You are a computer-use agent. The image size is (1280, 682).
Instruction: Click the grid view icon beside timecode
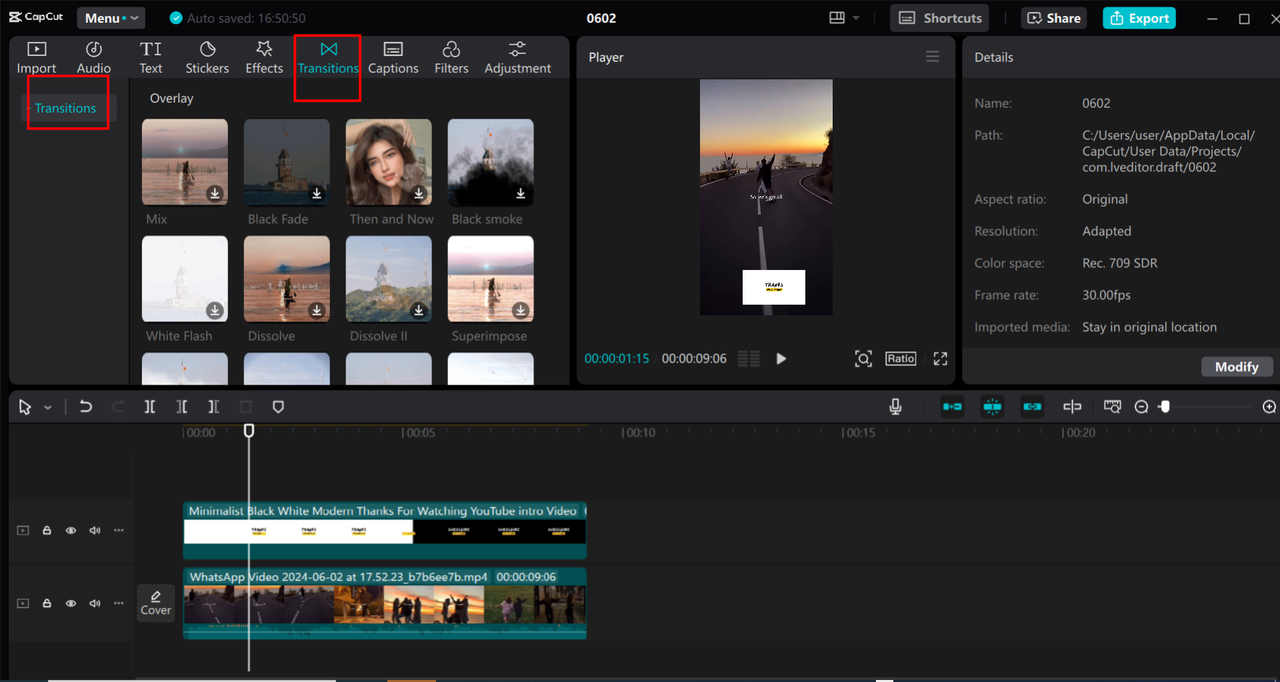tap(747, 358)
